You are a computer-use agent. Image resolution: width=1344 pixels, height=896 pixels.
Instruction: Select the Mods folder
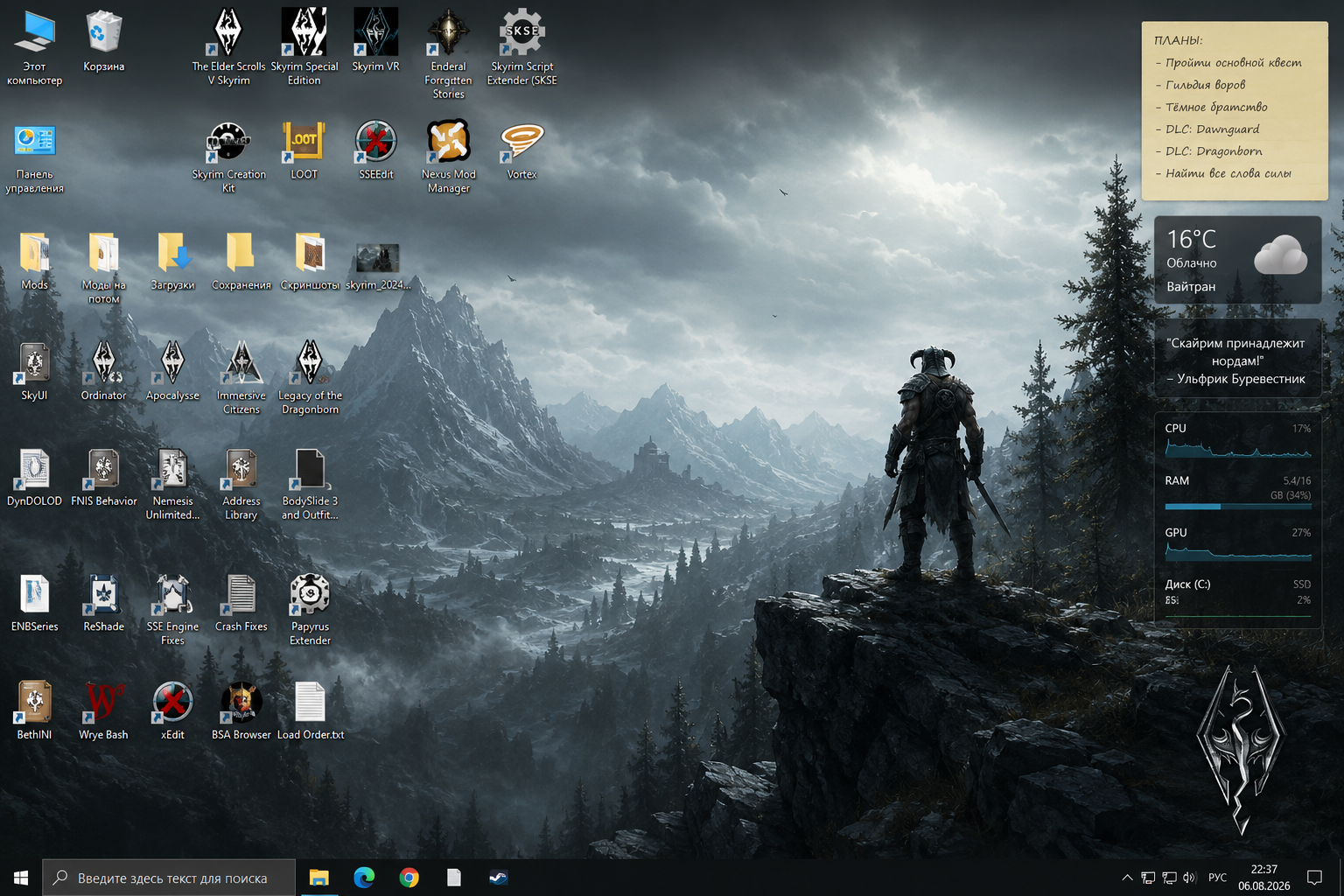34,260
